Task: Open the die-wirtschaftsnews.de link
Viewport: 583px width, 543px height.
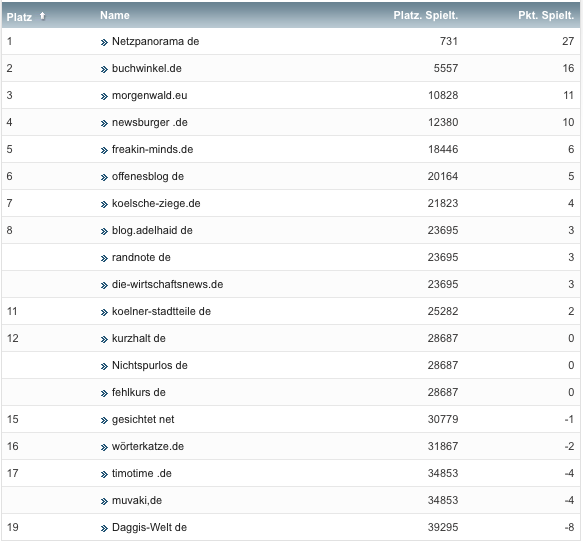Action: click(168, 285)
